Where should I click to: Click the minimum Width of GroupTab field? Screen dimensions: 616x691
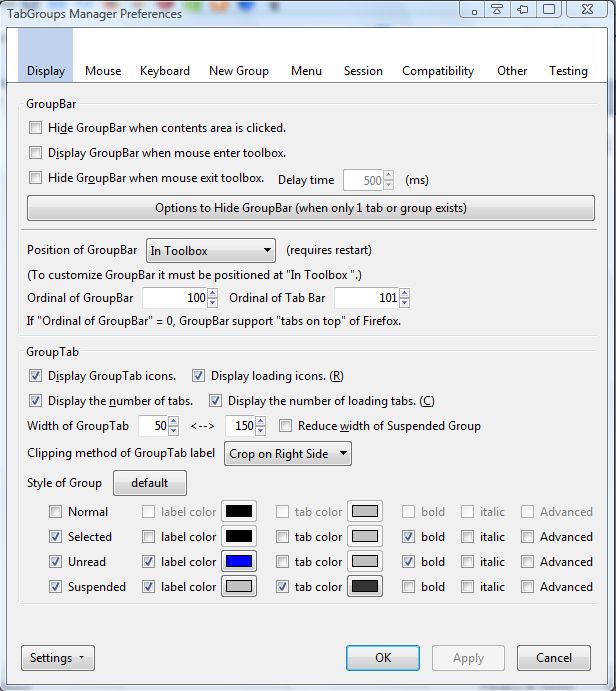pyautogui.click(x=153, y=426)
